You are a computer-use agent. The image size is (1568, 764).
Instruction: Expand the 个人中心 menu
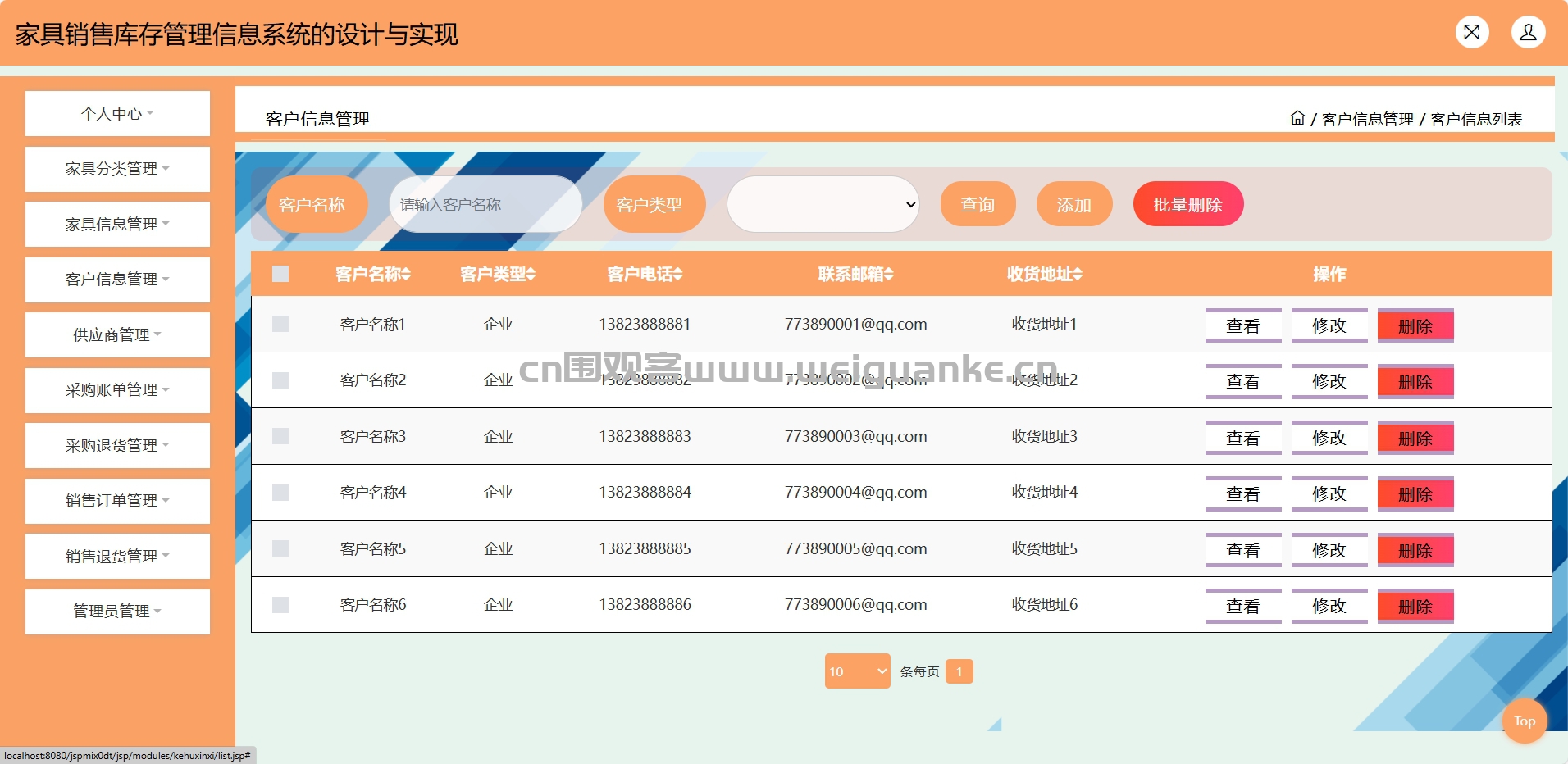click(117, 113)
